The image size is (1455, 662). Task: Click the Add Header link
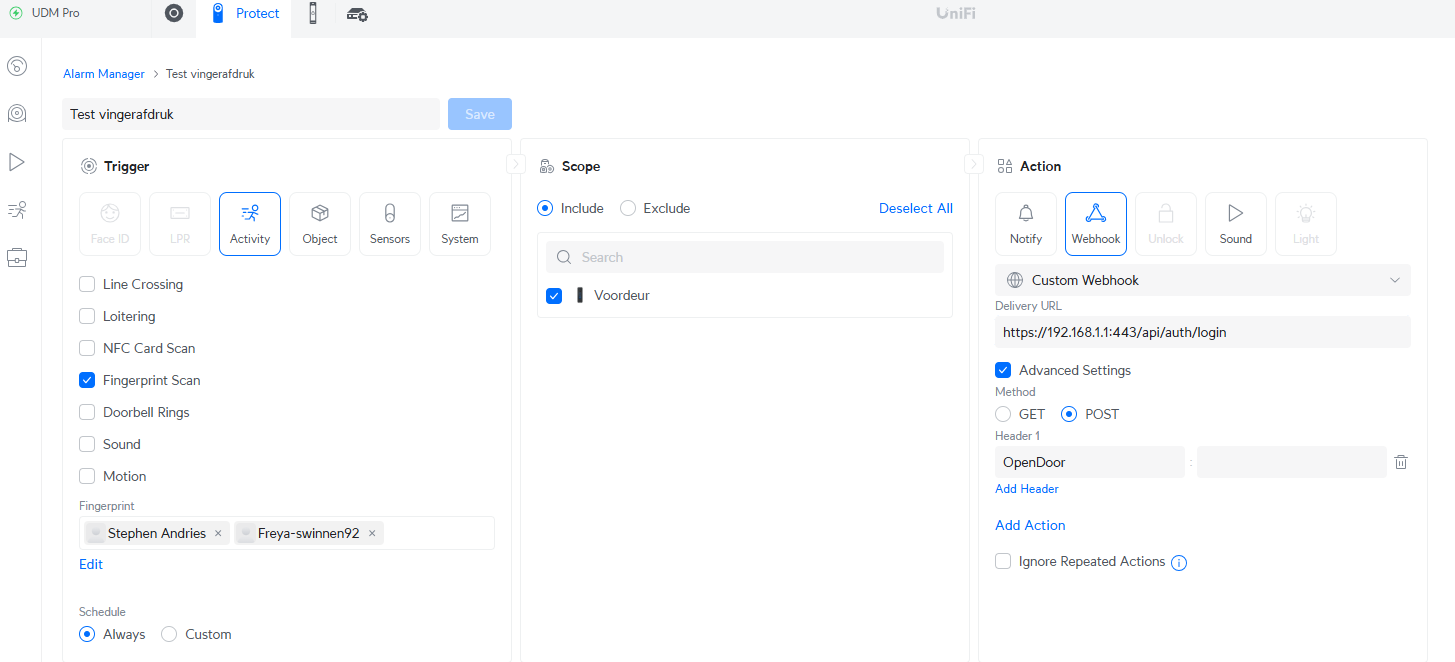coord(1026,489)
